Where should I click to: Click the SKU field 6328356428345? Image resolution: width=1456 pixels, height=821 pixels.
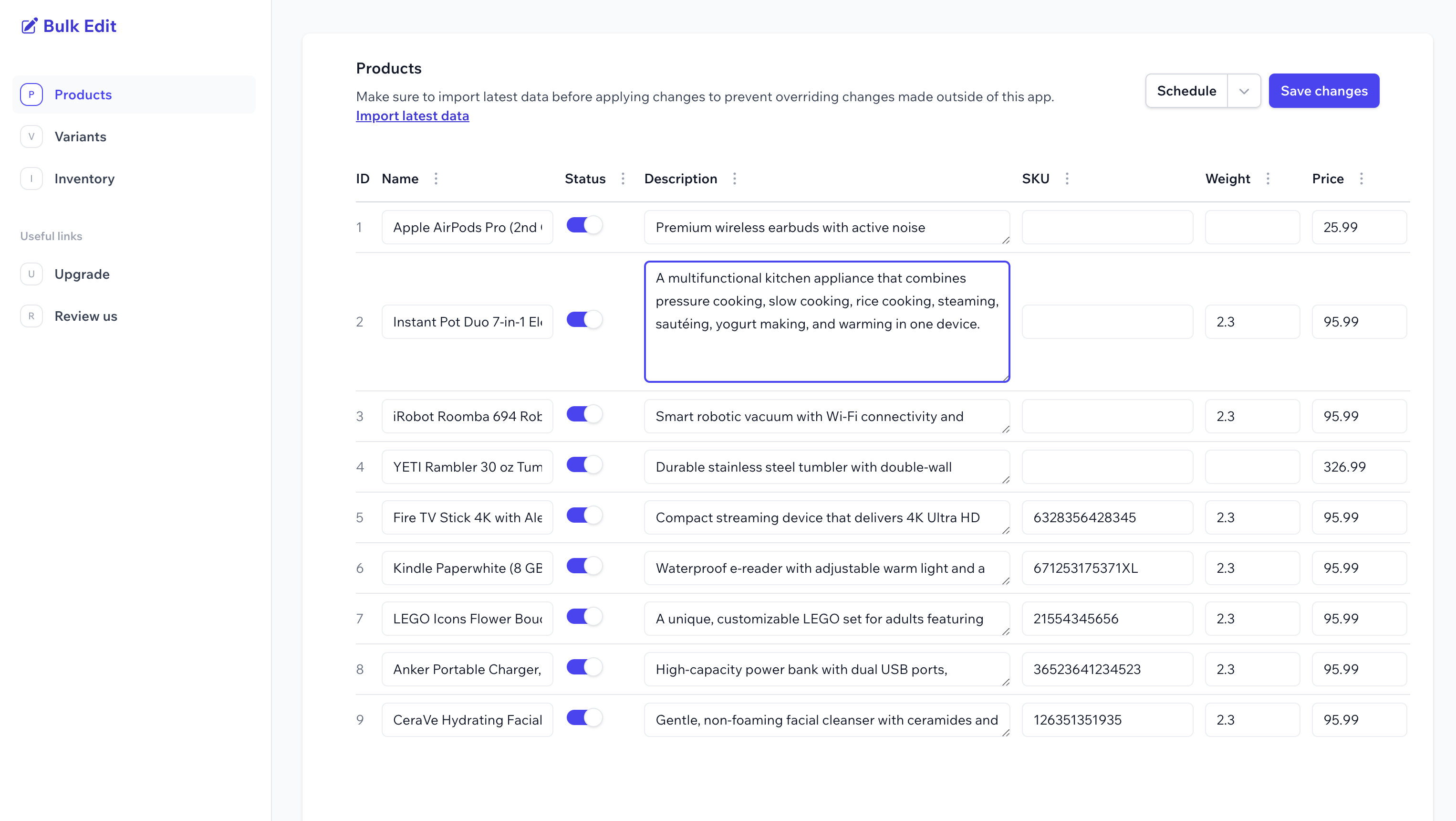pos(1107,517)
